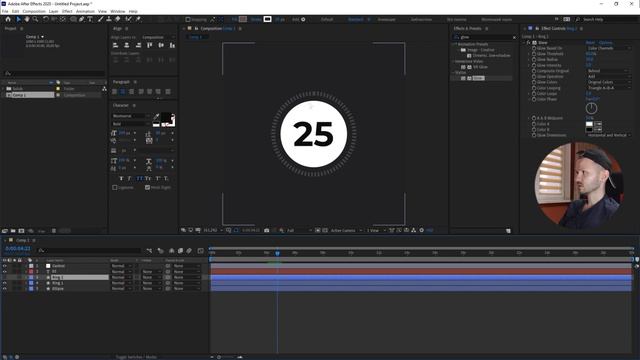Screen dimensions: 640x360
Task: Click the paragraph center text icon
Action: [x=123, y=92]
